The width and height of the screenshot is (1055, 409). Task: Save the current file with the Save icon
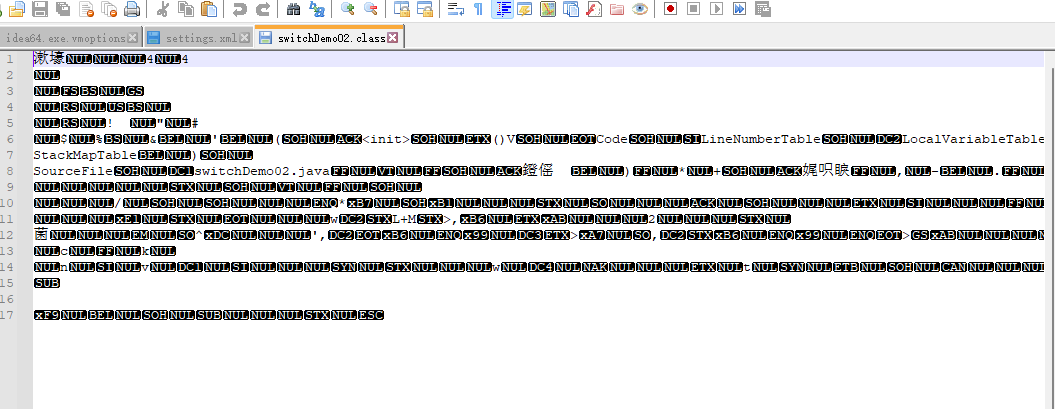pos(40,9)
